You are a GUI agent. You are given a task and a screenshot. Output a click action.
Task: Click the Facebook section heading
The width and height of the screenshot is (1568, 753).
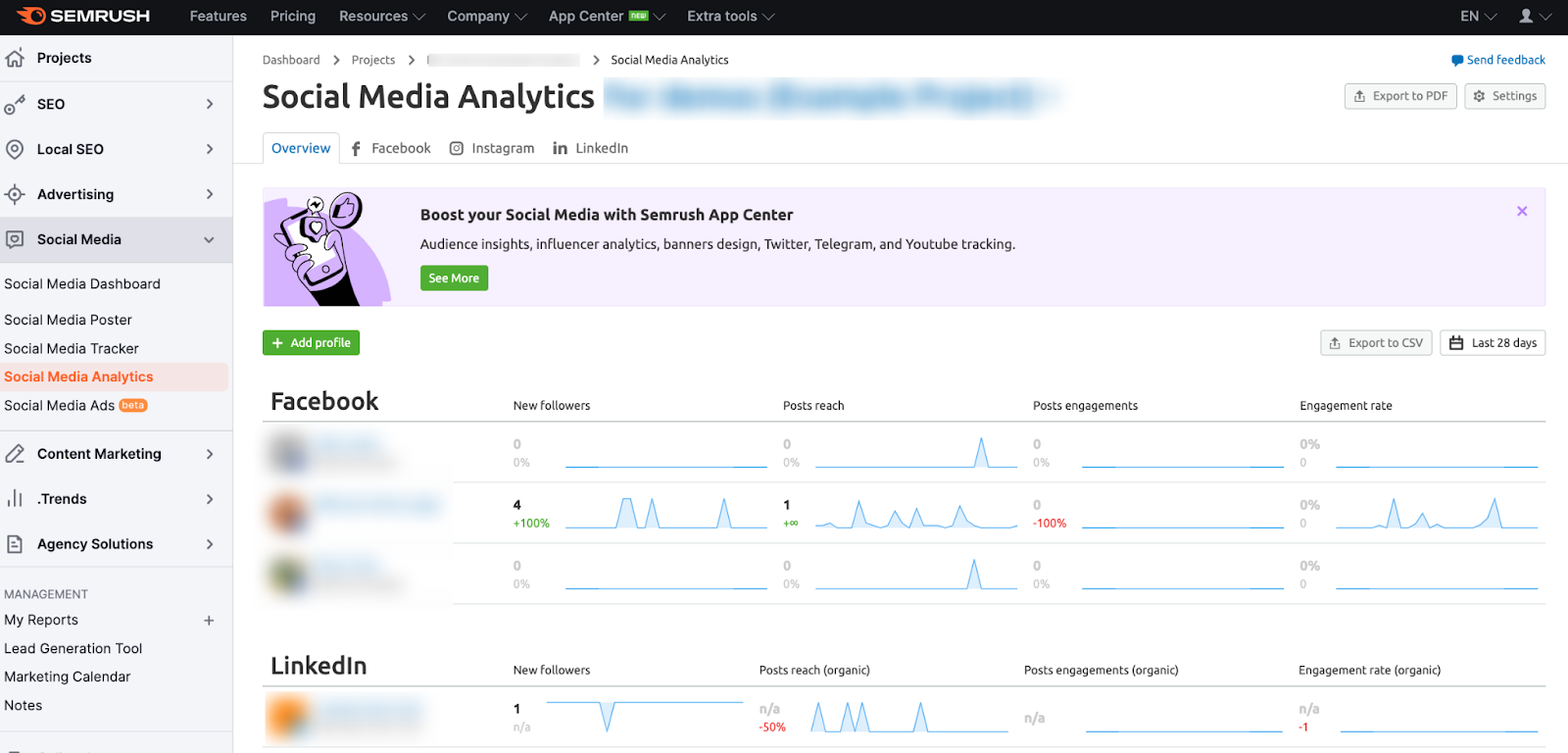pos(324,402)
